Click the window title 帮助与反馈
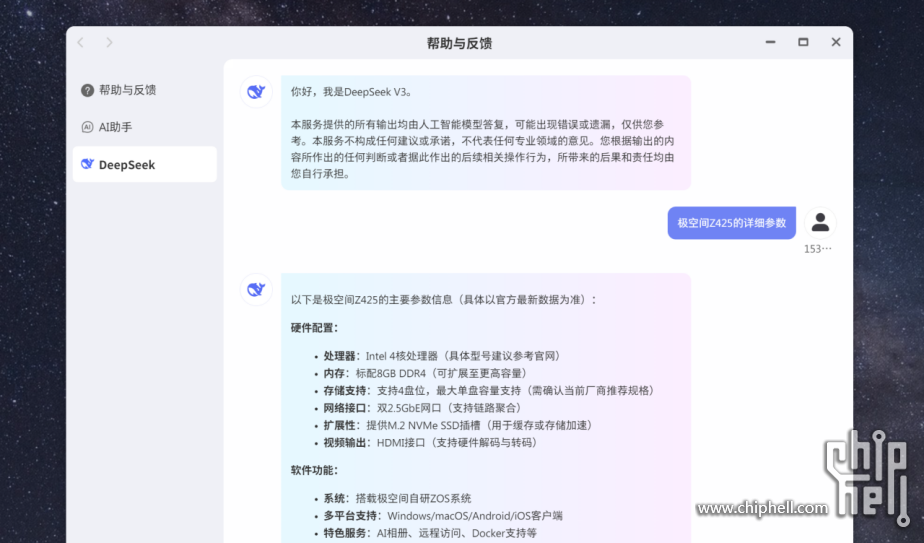The height and width of the screenshot is (543, 924). pyautogui.click(x=460, y=43)
